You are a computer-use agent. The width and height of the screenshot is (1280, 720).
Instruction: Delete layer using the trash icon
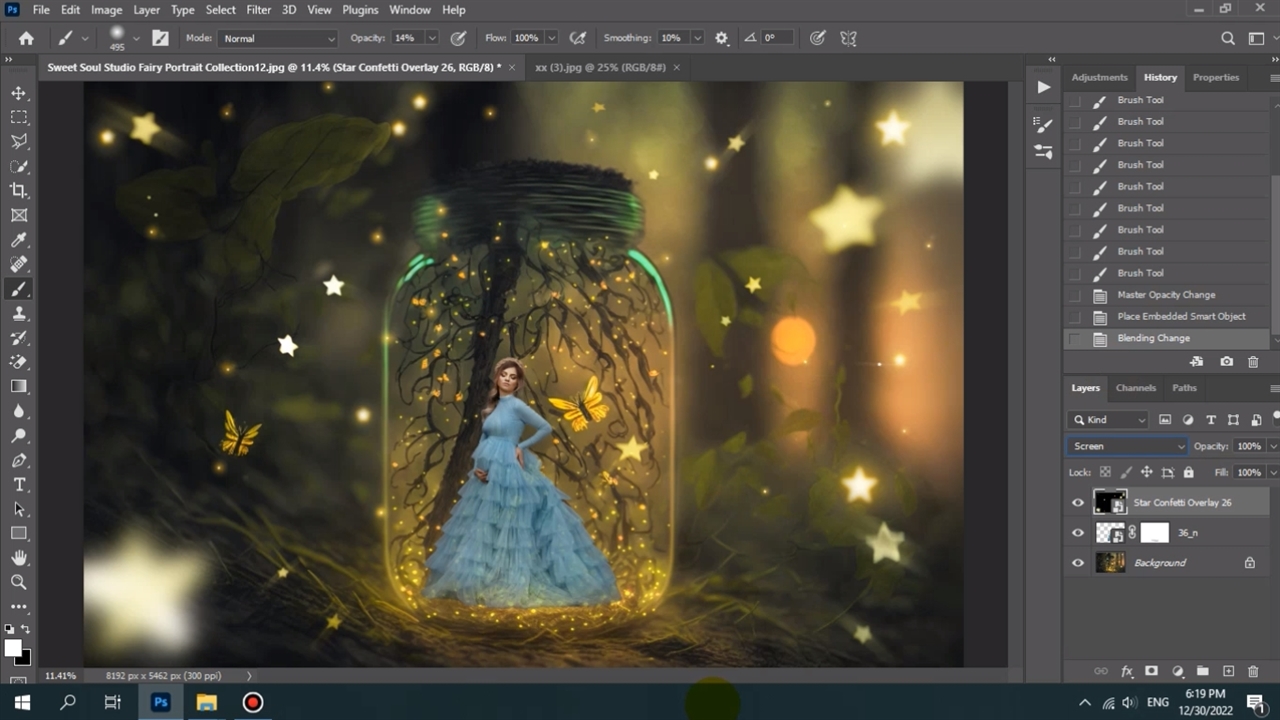[x=1254, y=671]
